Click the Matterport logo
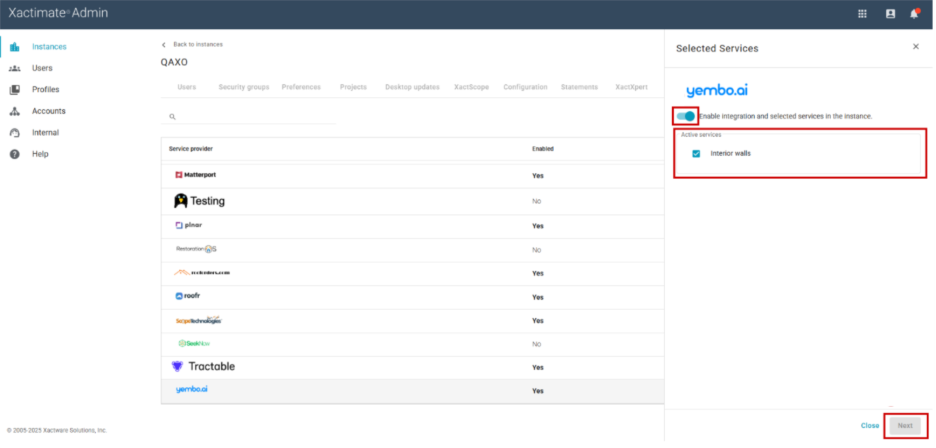 196,175
